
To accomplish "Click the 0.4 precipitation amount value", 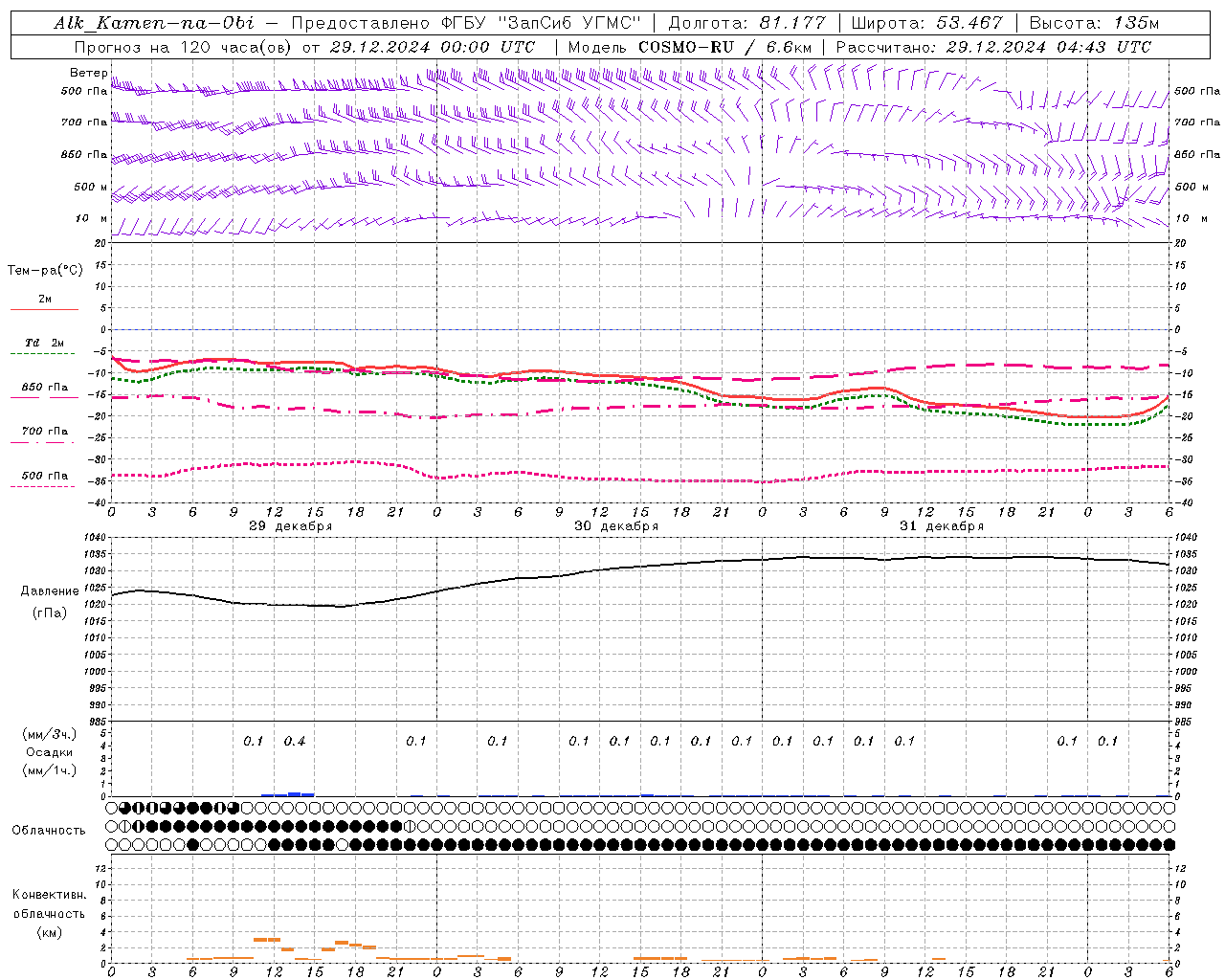I will click(294, 742).
